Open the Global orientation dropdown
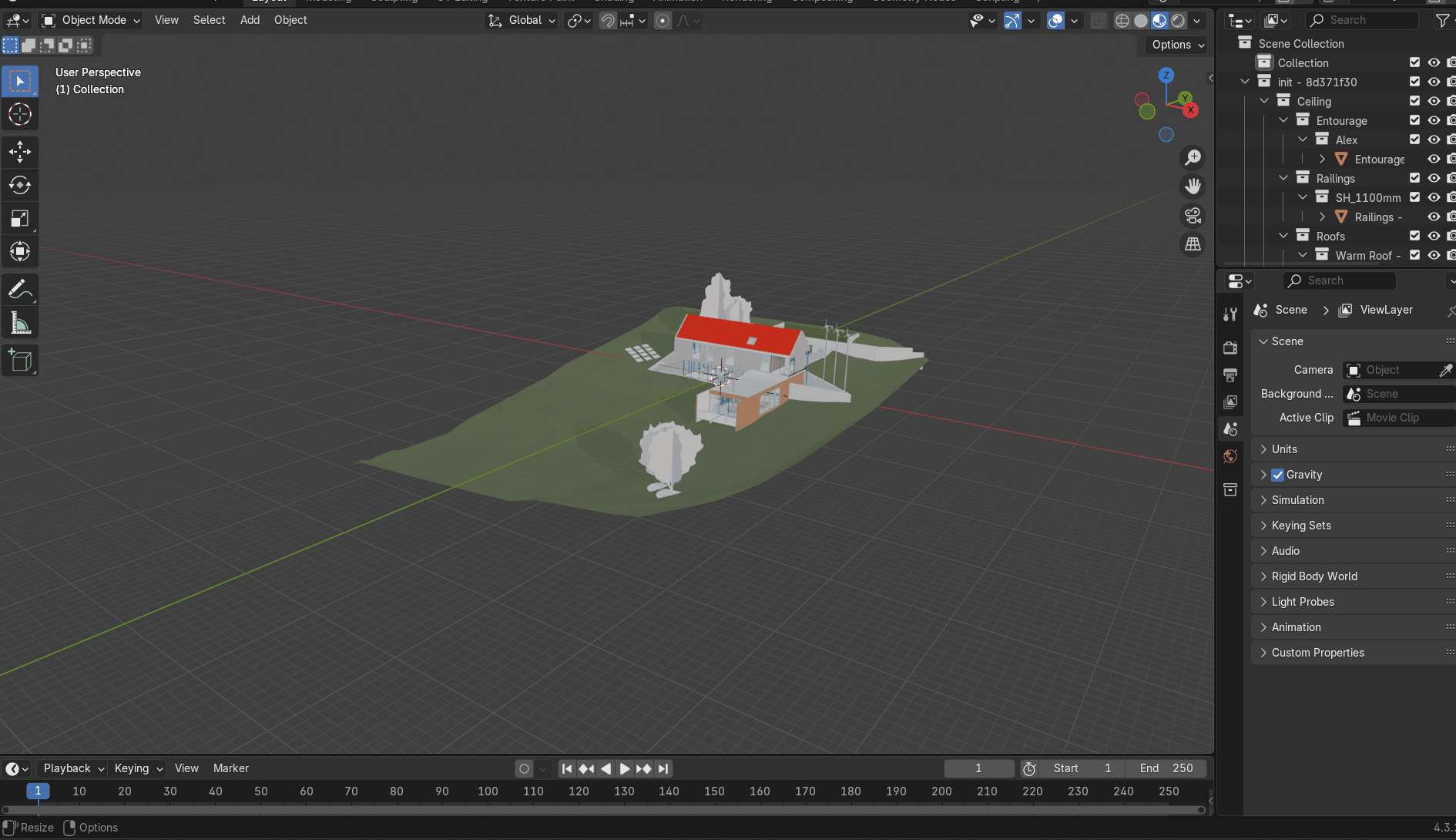The height and width of the screenshot is (840, 1456). [522, 20]
